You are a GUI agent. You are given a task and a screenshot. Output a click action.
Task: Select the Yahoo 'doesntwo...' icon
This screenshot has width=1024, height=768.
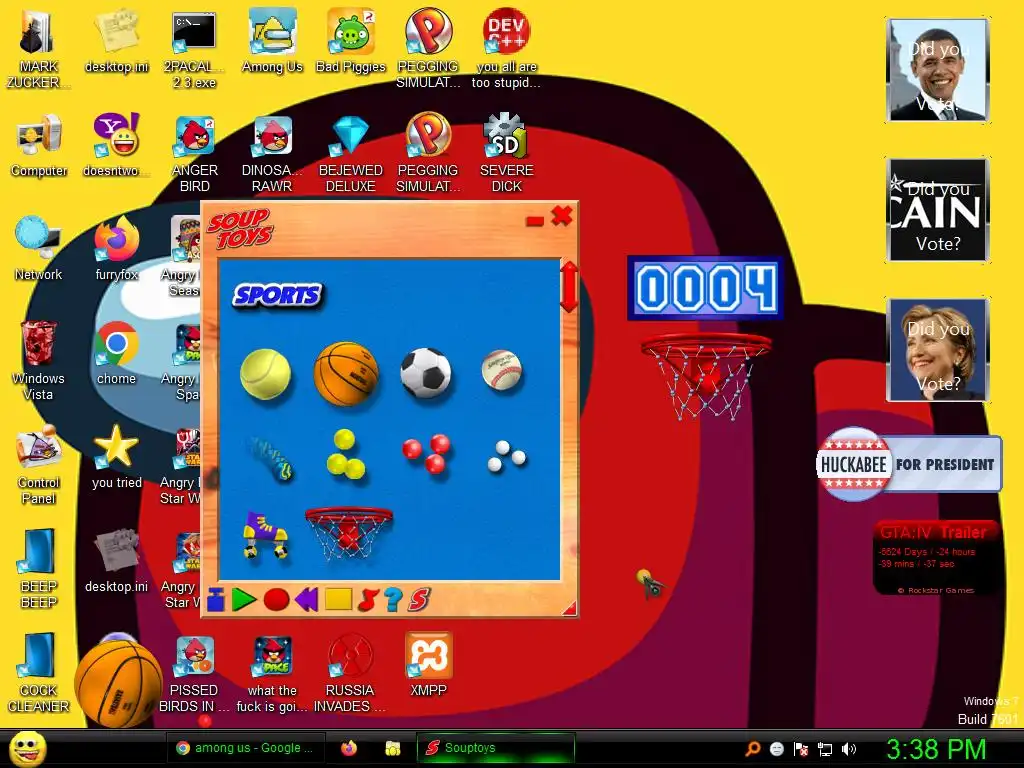[x=116, y=145]
